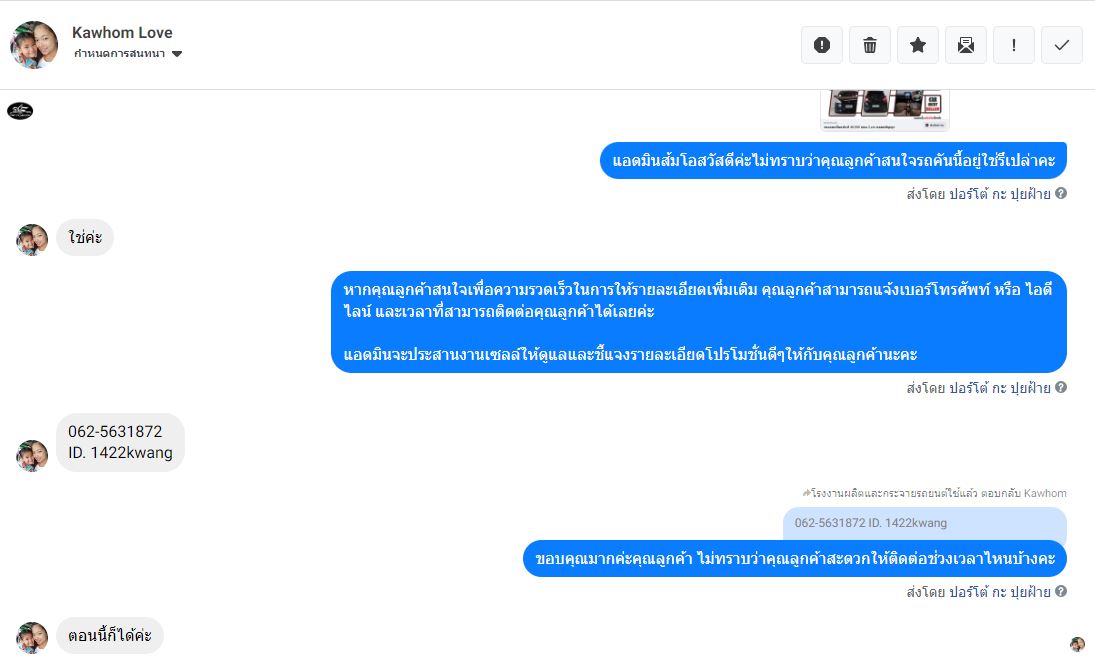Click black page logo avatar at left

tap(20, 110)
